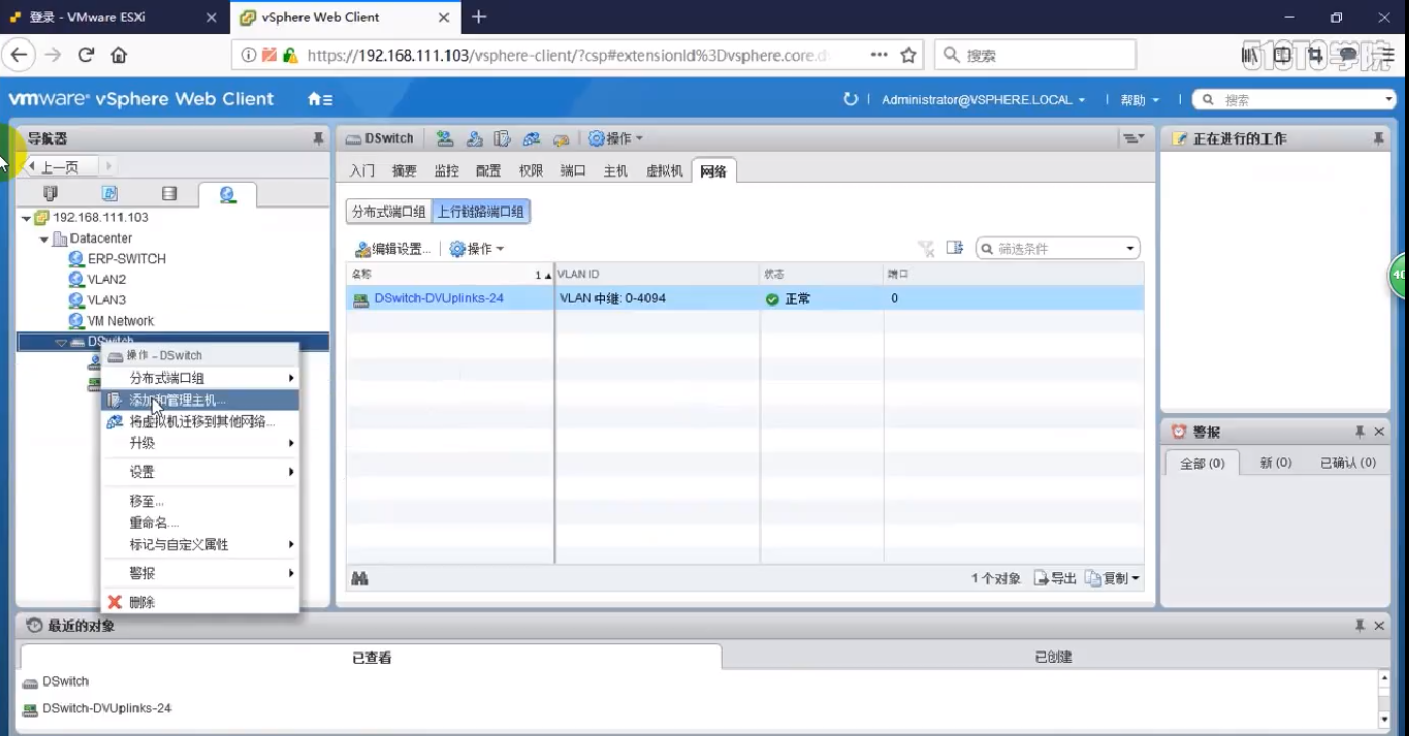Image resolution: width=1409 pixels, height=736 pixels.
Task: Collapse the 192.168.111.103 tree node
Action: [x=26, y=218]
